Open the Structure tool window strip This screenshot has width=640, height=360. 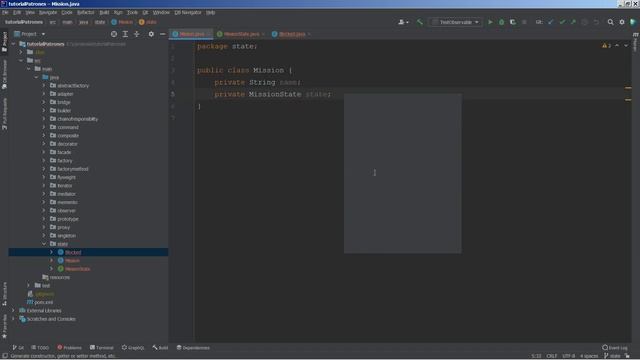[4, 293]
